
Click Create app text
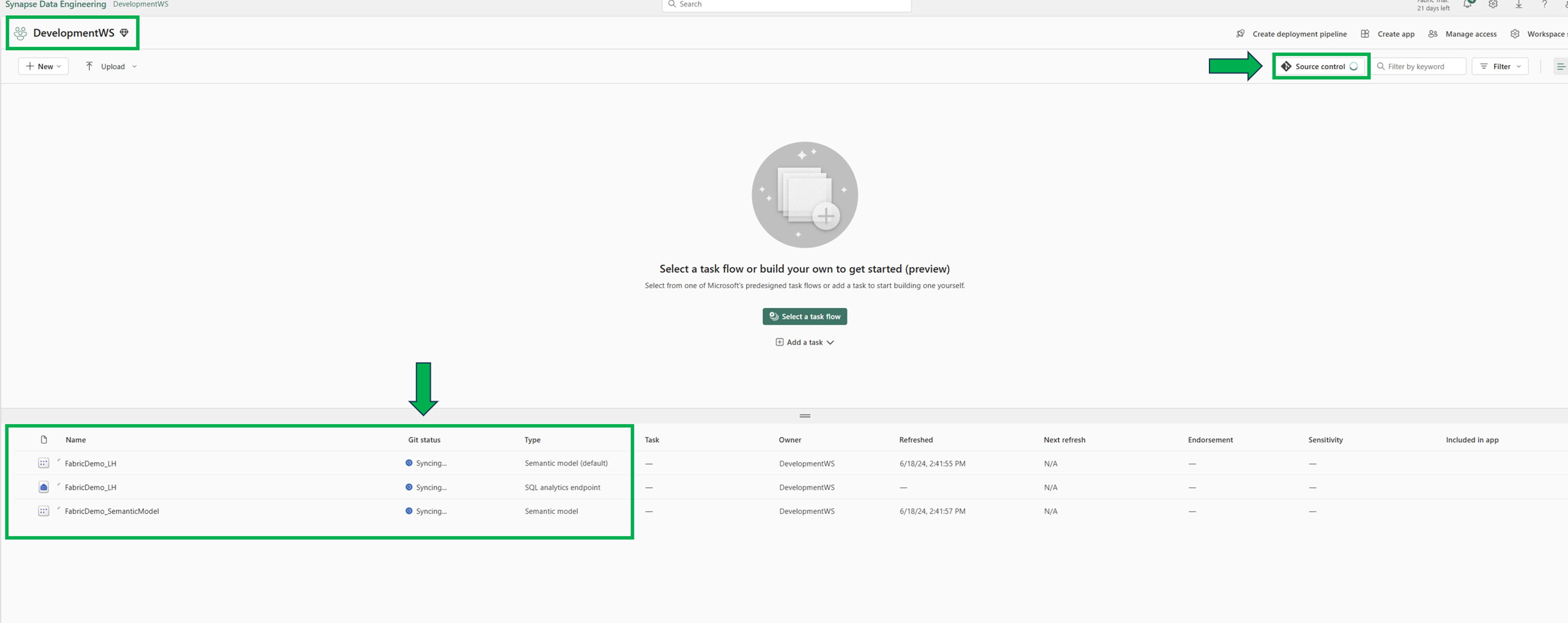coord(1396,34)
